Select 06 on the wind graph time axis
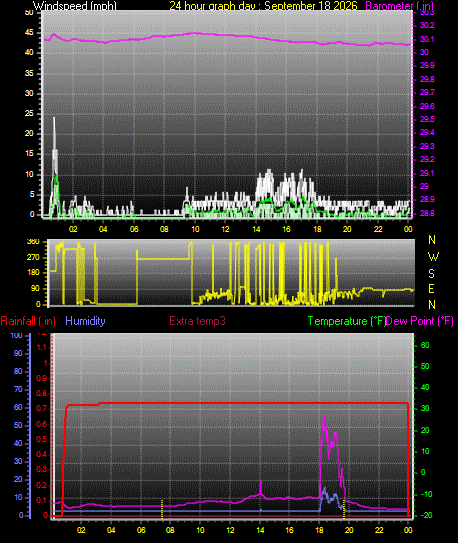The width and height of the screenshot is (458, 543). (x=134, y=229)
